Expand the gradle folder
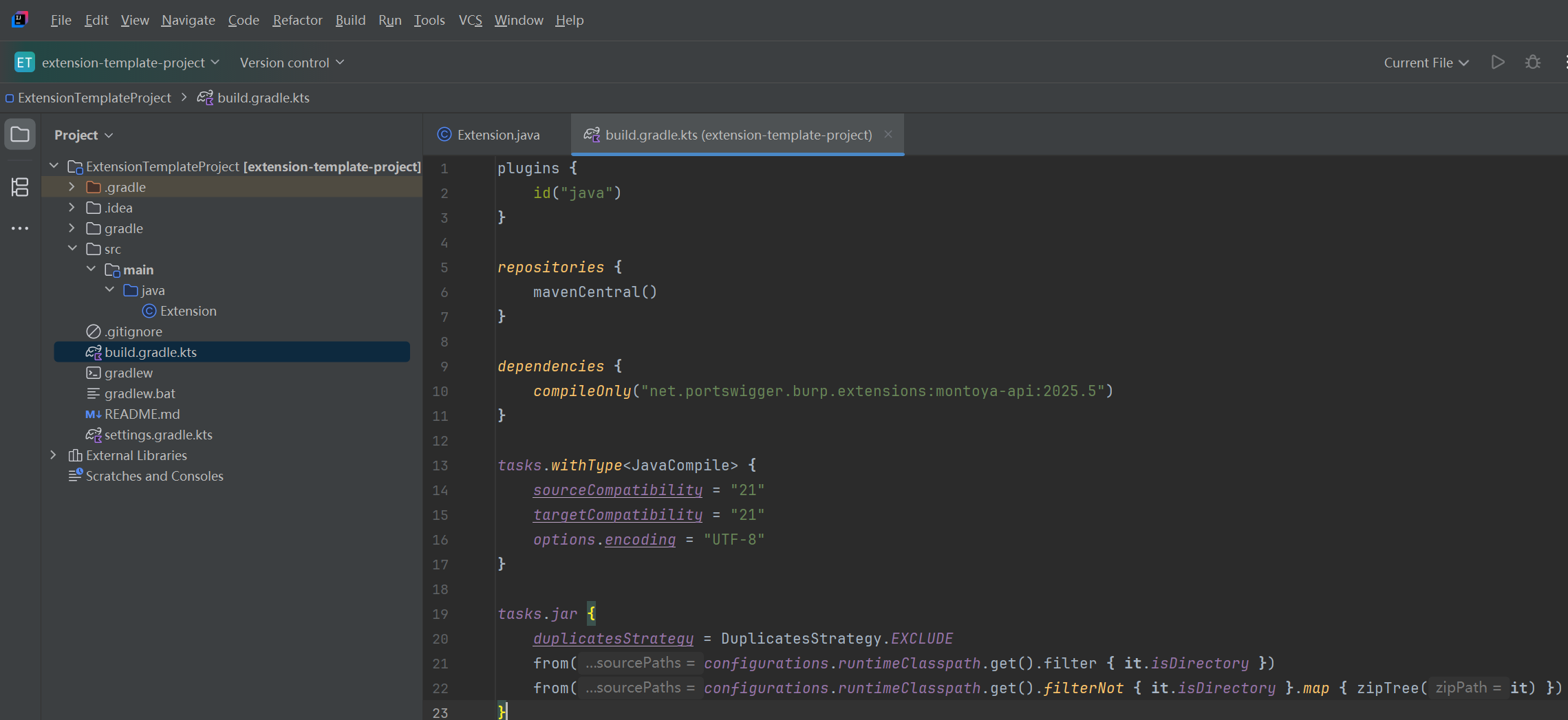Image resolution: width=1568 pixels, height=720 pixels. tap(72, 228)
